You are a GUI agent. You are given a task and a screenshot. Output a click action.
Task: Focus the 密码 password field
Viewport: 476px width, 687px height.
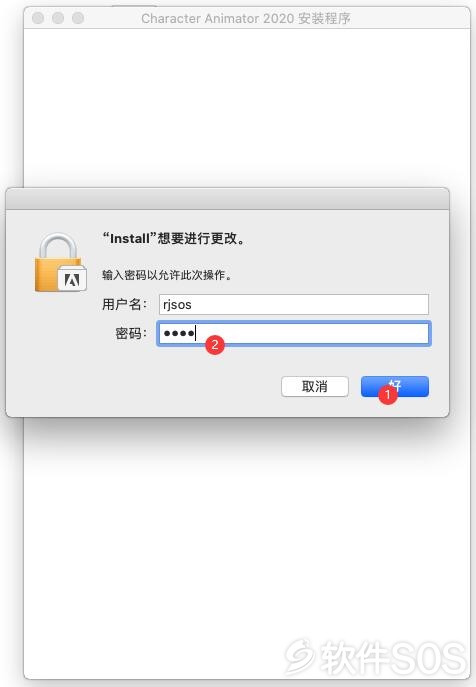294,333
